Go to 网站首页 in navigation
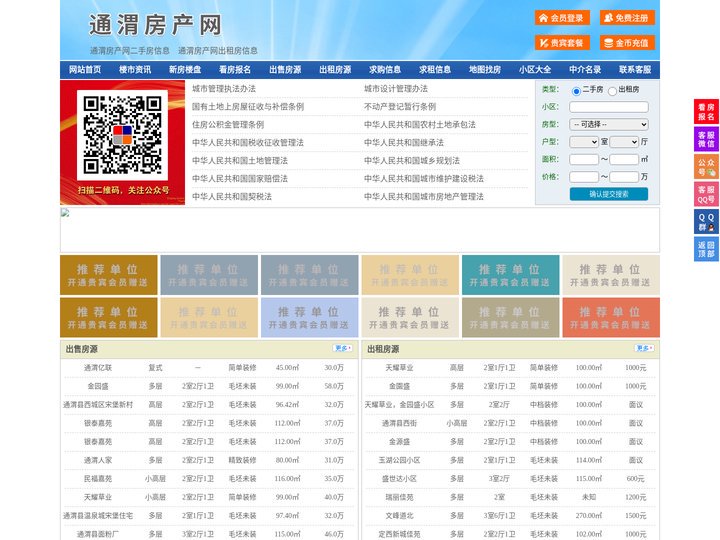This screenshot has width=720, height=540. (85, 70)
